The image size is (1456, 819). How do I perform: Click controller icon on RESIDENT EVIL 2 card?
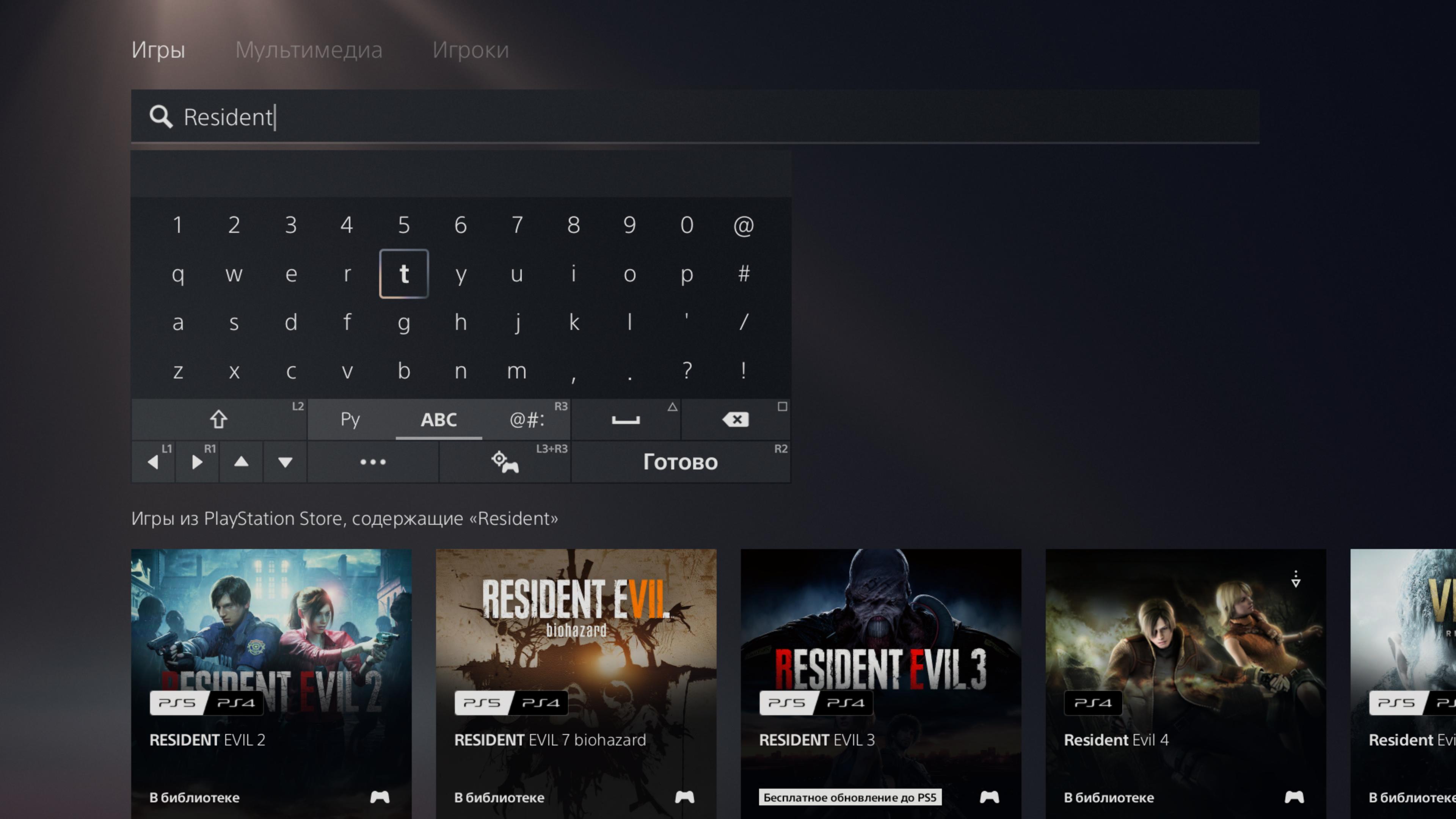380,797
